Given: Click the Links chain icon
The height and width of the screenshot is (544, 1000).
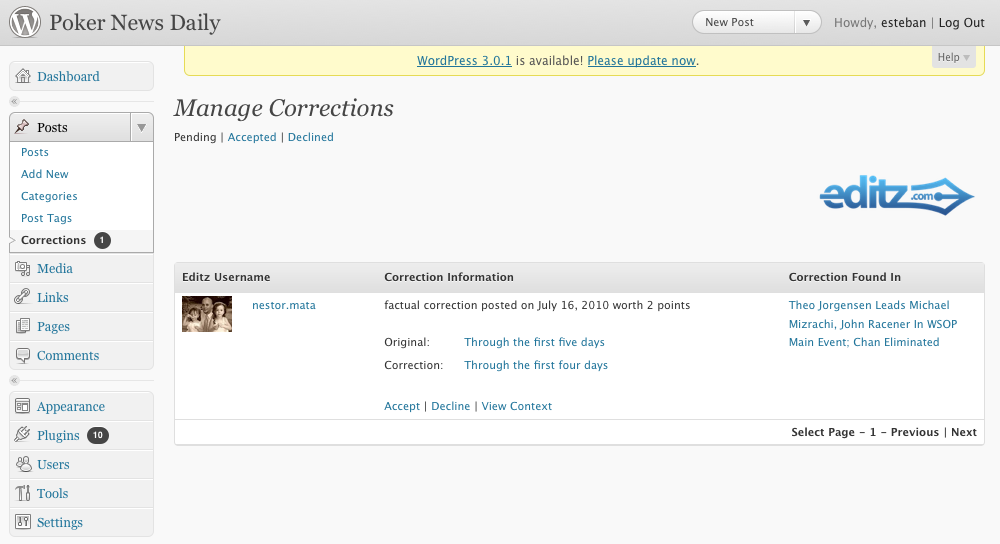Looking at the screenshot, I should 23,297.
